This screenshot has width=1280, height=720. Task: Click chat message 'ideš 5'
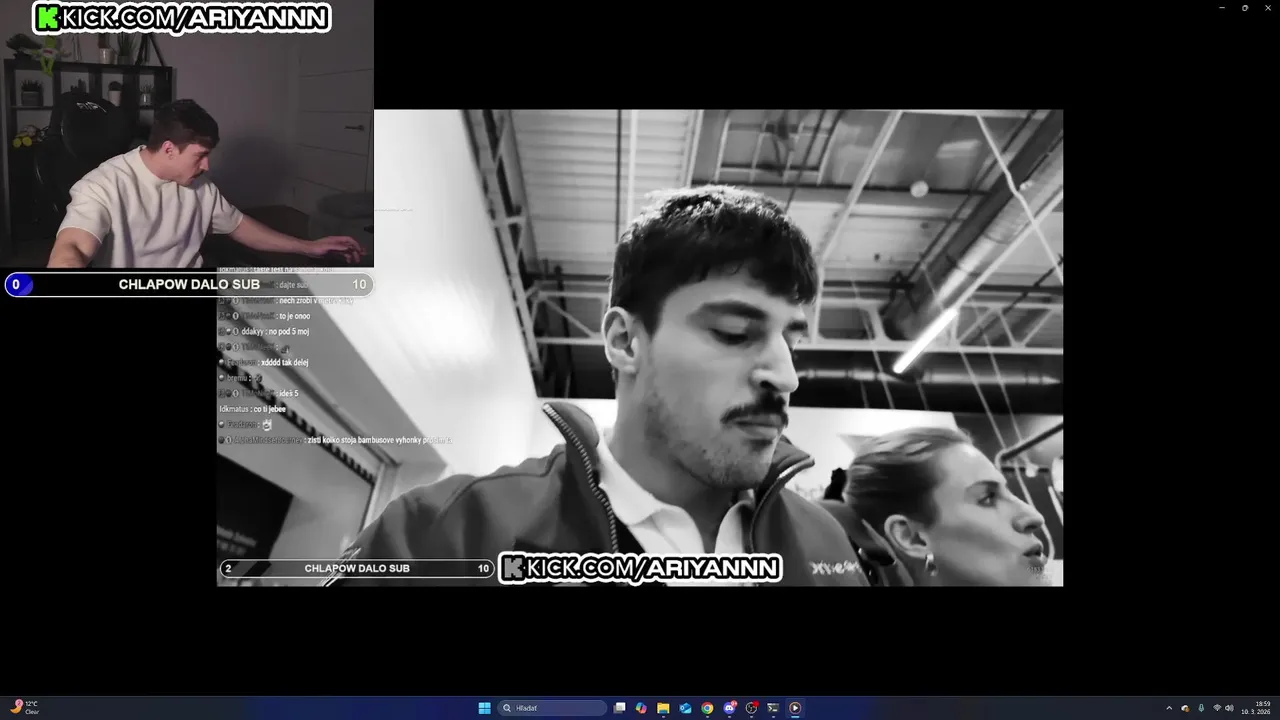(288, 393)
